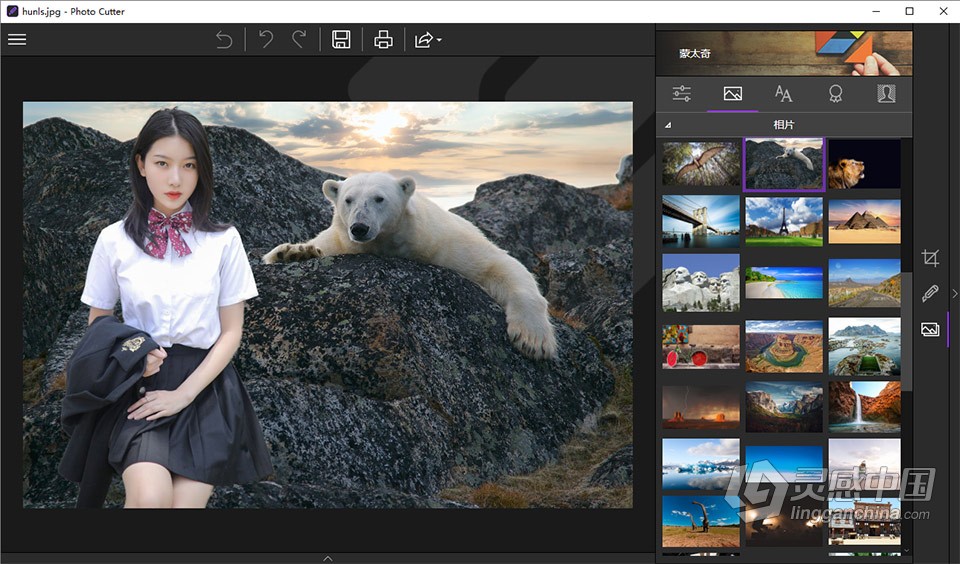960x564 pixels.
Task: Choose the mountain valley thumbnail
Action: click(x=784, y=407)
